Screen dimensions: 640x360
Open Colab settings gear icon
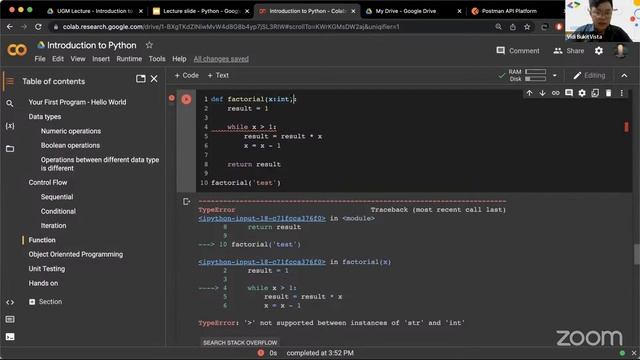598,51
